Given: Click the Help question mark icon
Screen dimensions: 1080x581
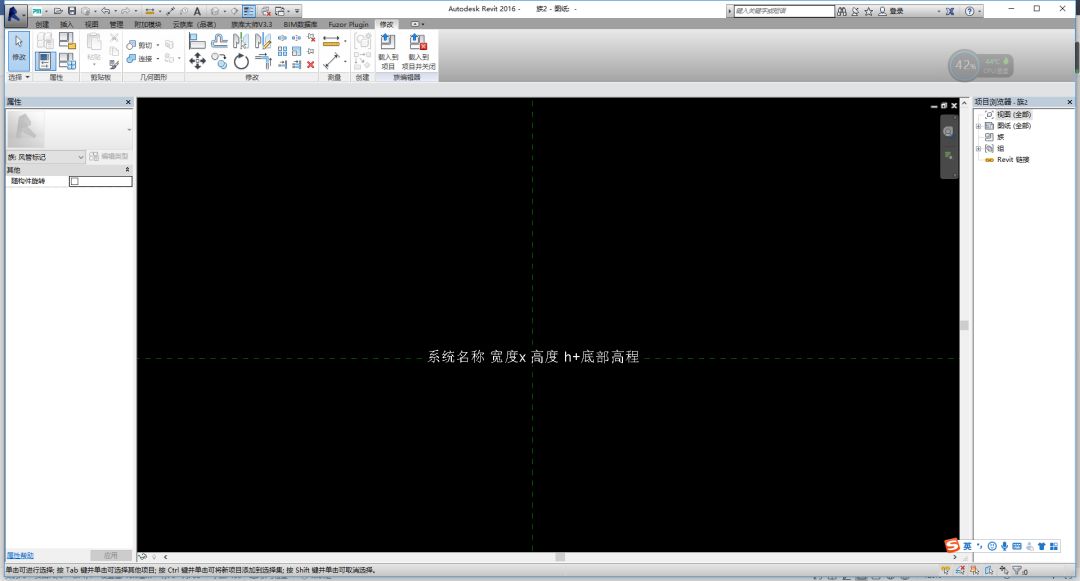Looking at the screenshot, I should tap(970, 11).
